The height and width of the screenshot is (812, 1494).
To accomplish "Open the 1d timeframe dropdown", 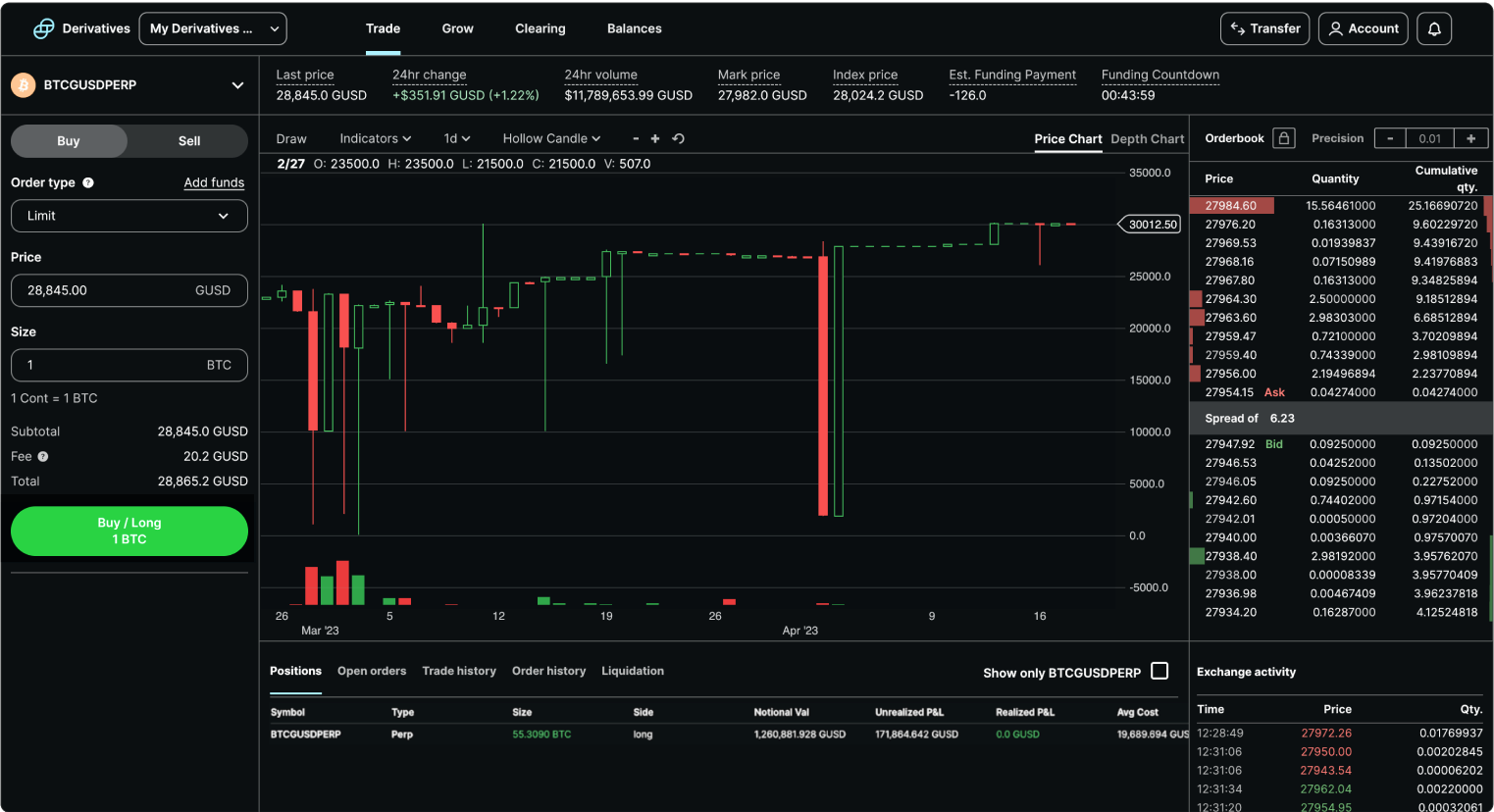I will click(x=457, y=138).
